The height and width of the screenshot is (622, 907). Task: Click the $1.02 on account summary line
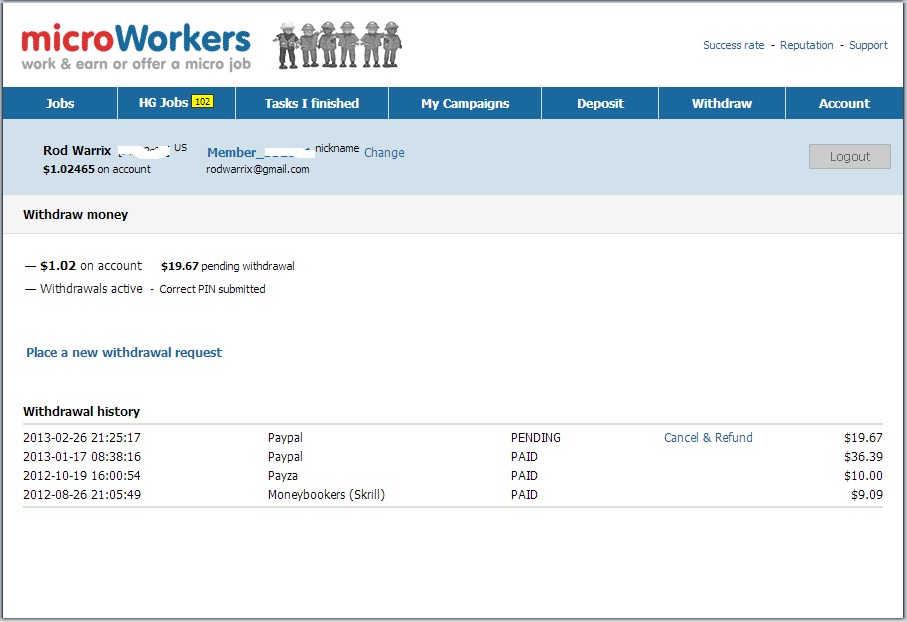click(91, 266)
